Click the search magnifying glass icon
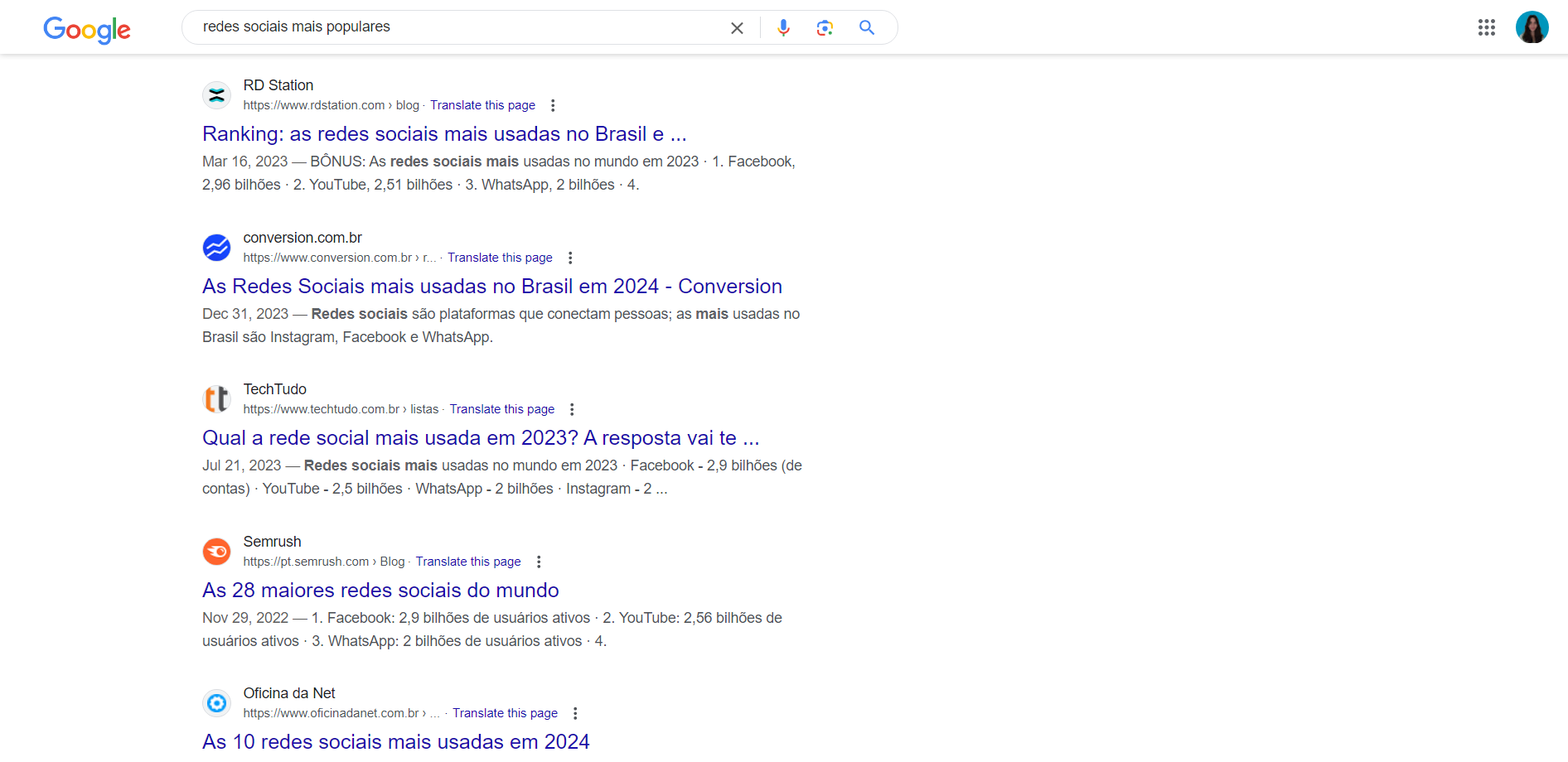Screen dimensions: 1568x762 coord(867,27)
